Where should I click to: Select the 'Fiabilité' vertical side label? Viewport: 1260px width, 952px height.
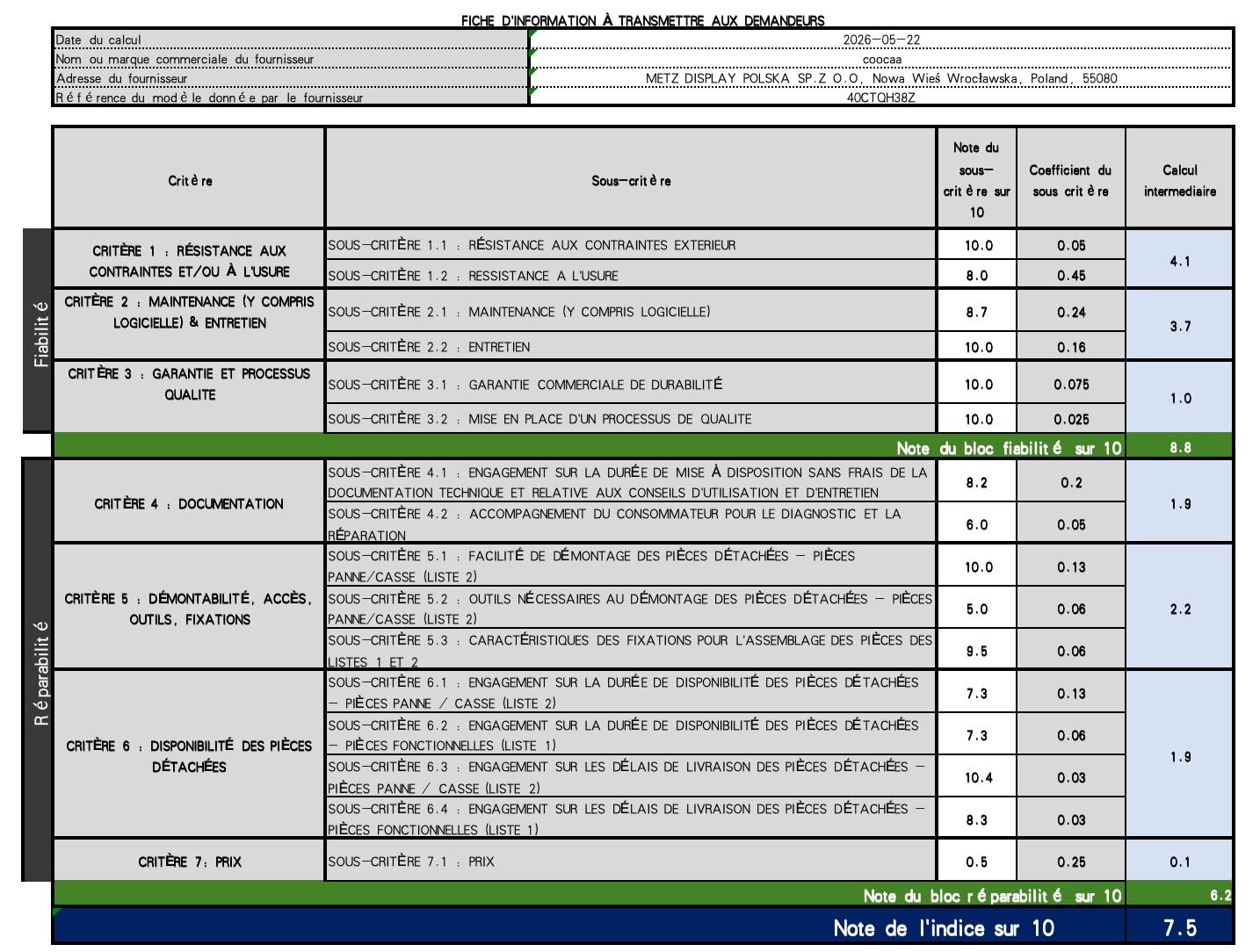38,330
